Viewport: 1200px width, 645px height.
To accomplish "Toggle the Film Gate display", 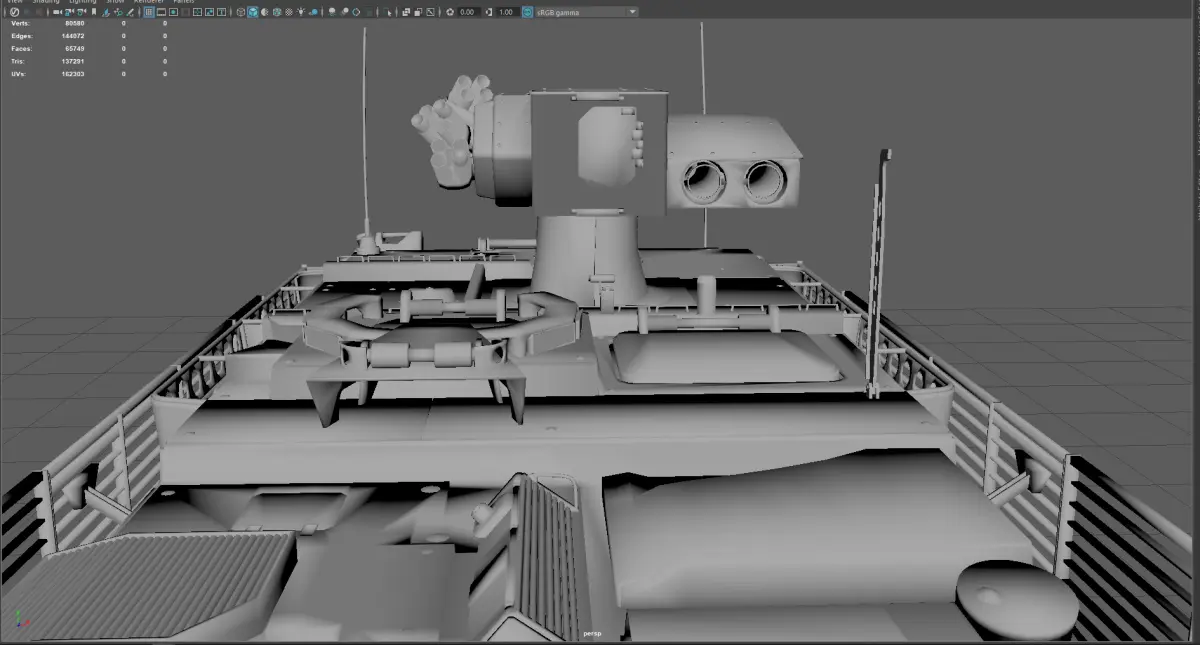I will coord(161,12).
